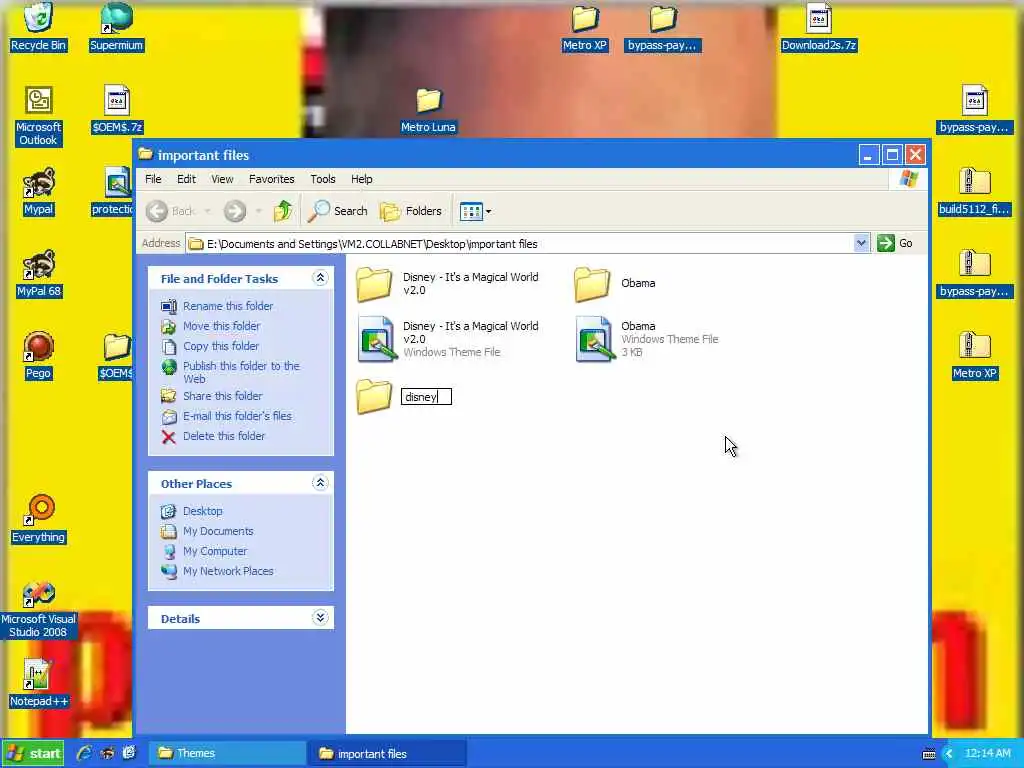Collapse the Other Places panel
This screenshot has height=768, width=1024.
click(x=320, y=483)
